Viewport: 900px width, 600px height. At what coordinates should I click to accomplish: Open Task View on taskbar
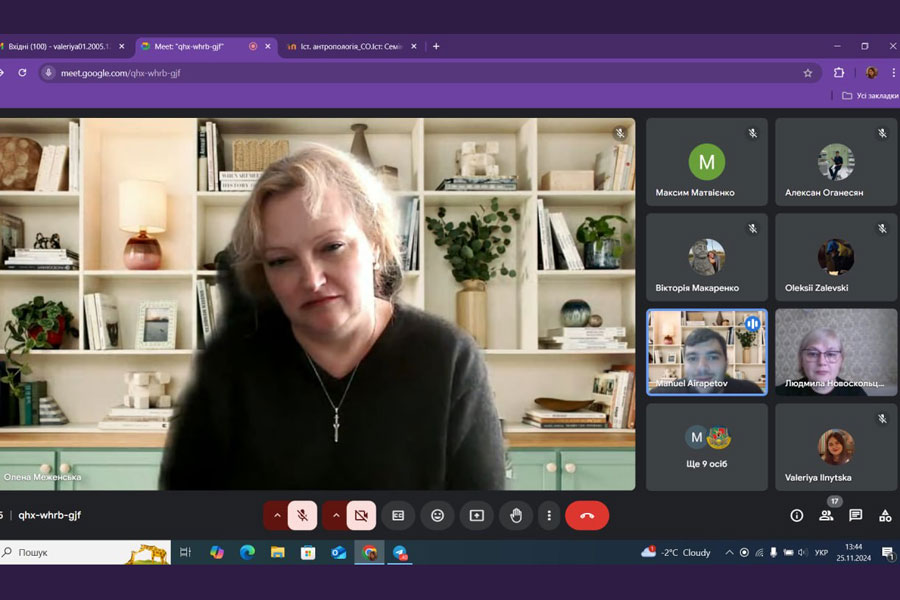point(185,552)
